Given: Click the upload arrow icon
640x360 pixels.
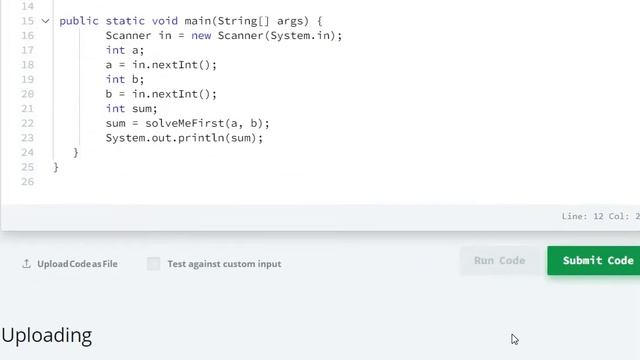Looking at the screenshot, I should pyautogui.click(x=27, y=264).
